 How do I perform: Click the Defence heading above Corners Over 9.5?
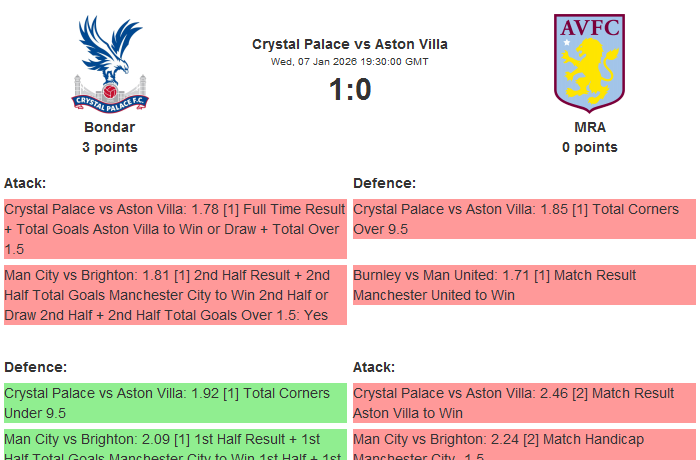(x=384, y=183)
